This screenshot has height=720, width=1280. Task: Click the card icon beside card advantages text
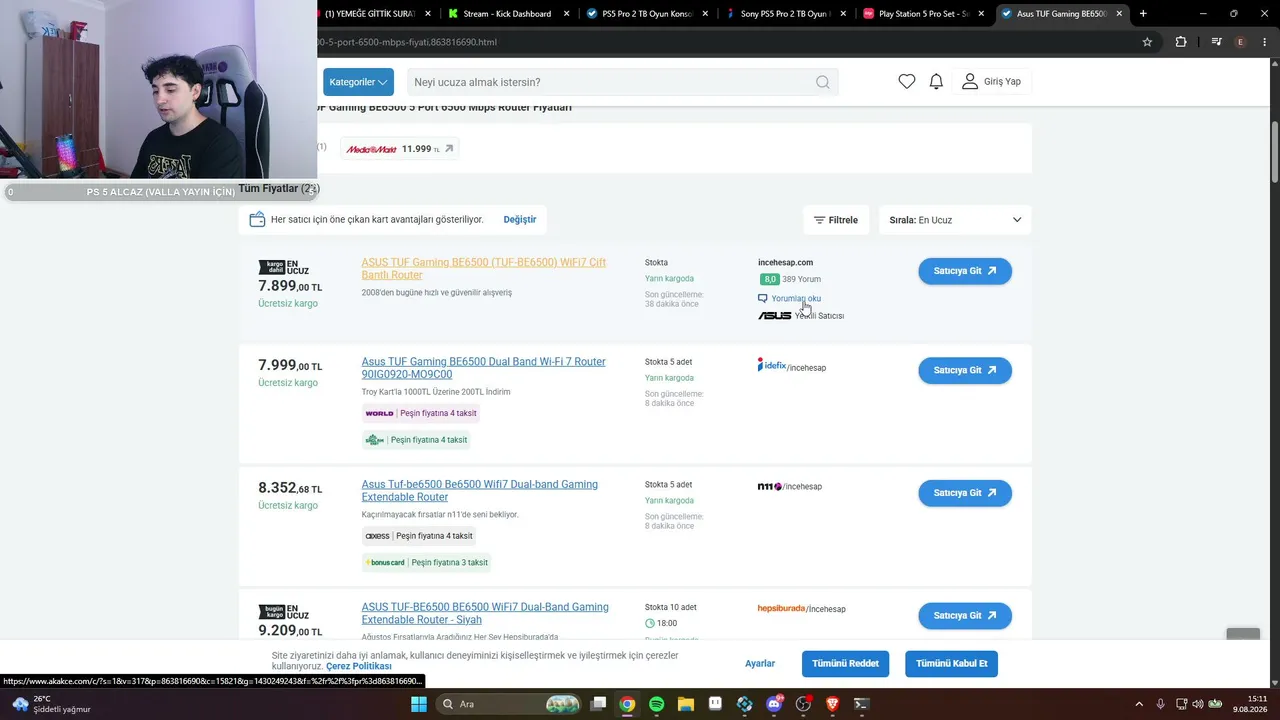click(257, 219)
